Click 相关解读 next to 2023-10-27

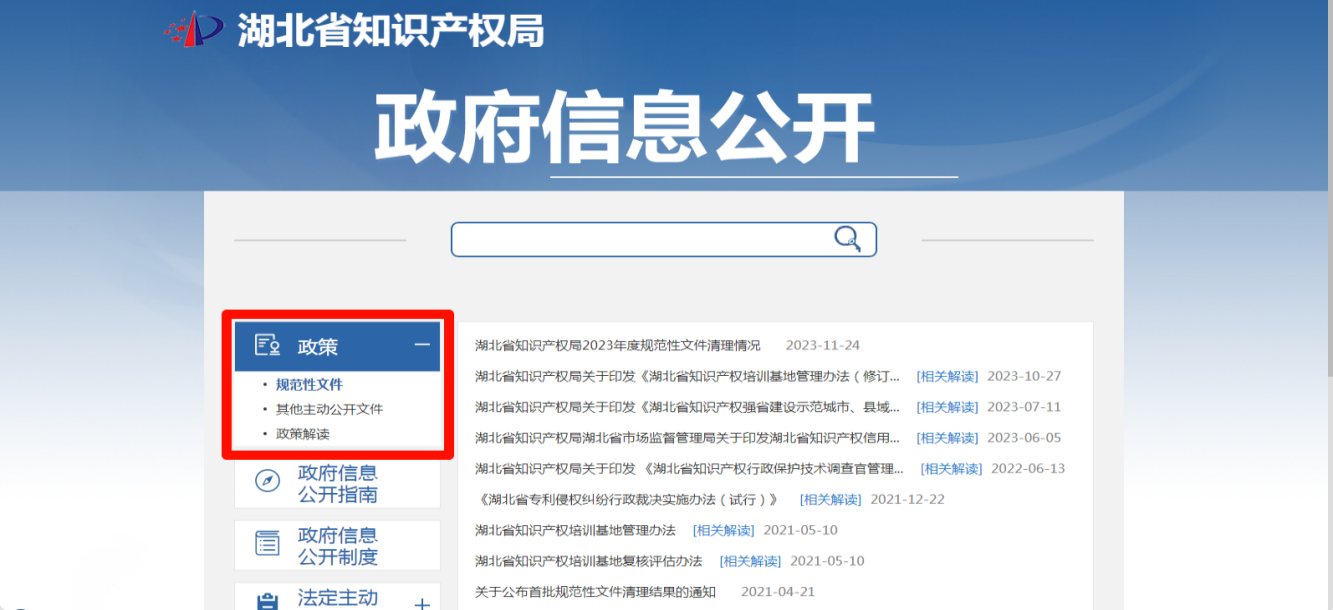click(x=947, y=376)
